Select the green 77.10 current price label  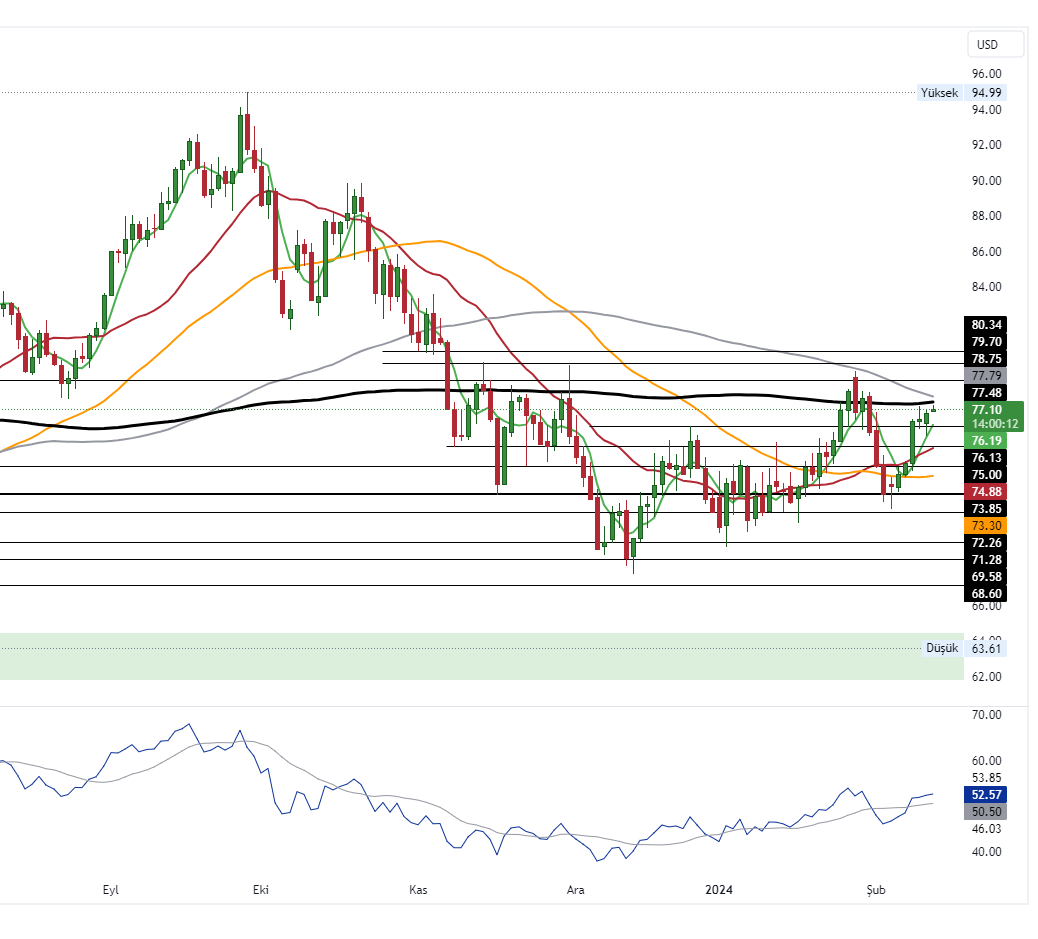tap(987, 410)
